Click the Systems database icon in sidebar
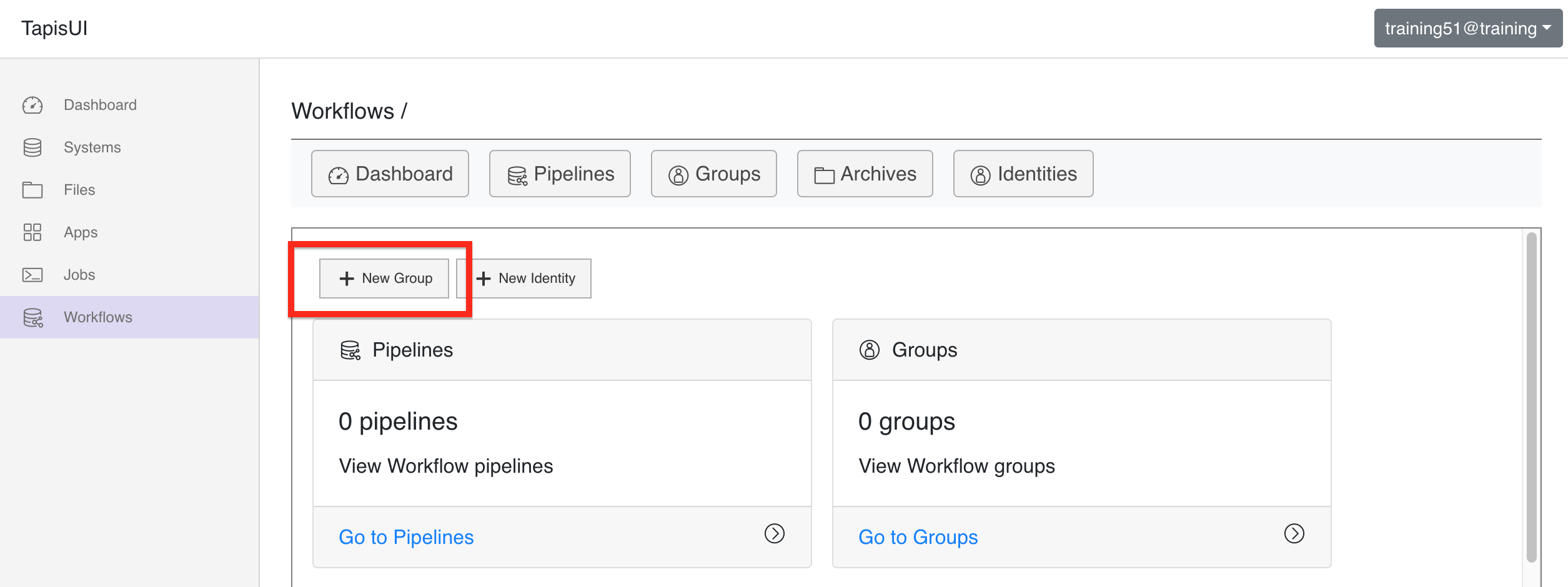The image size is (1568, 587). [x=32, y=147]
